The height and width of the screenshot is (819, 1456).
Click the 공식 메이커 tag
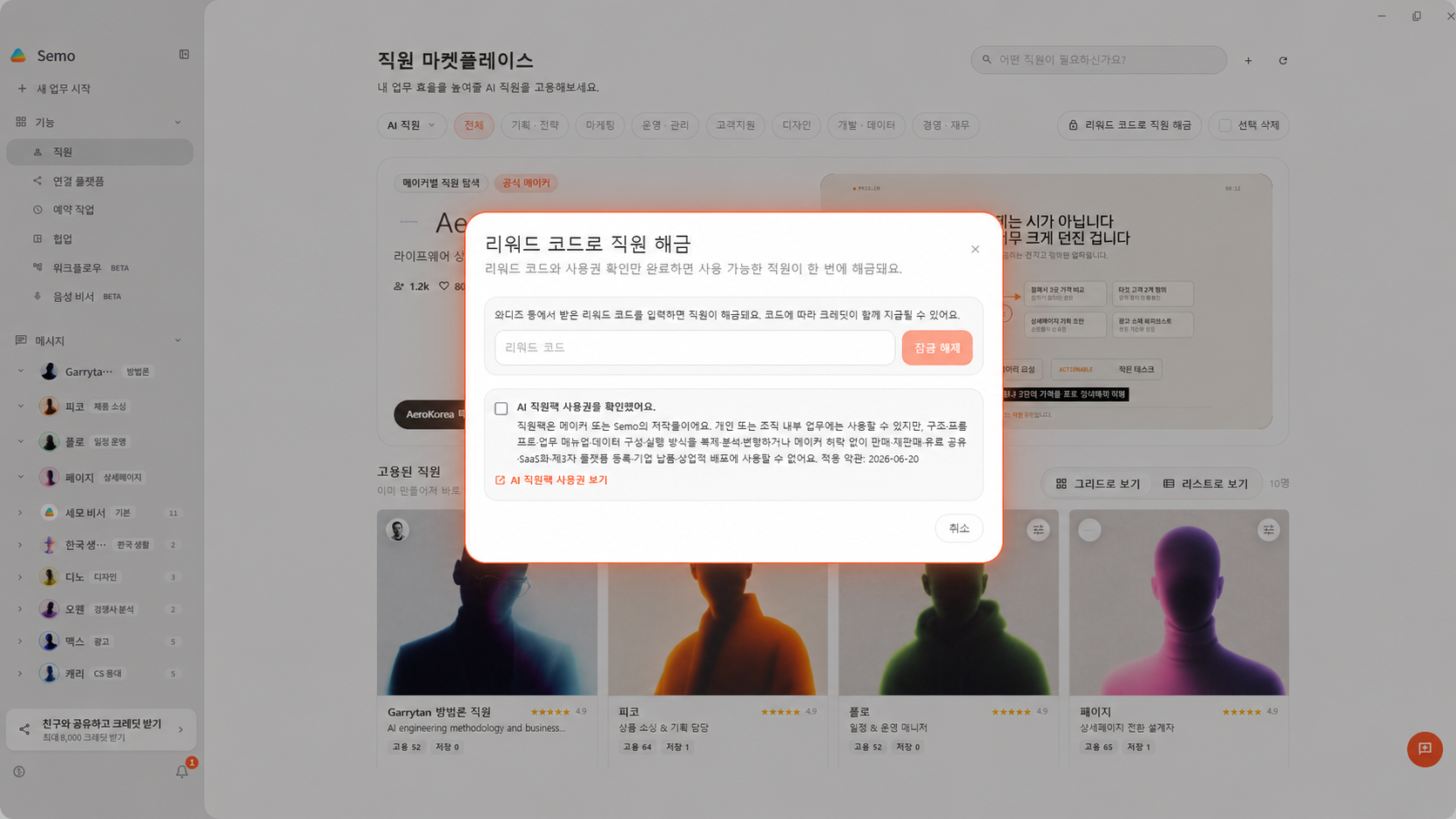pos(526,183)
